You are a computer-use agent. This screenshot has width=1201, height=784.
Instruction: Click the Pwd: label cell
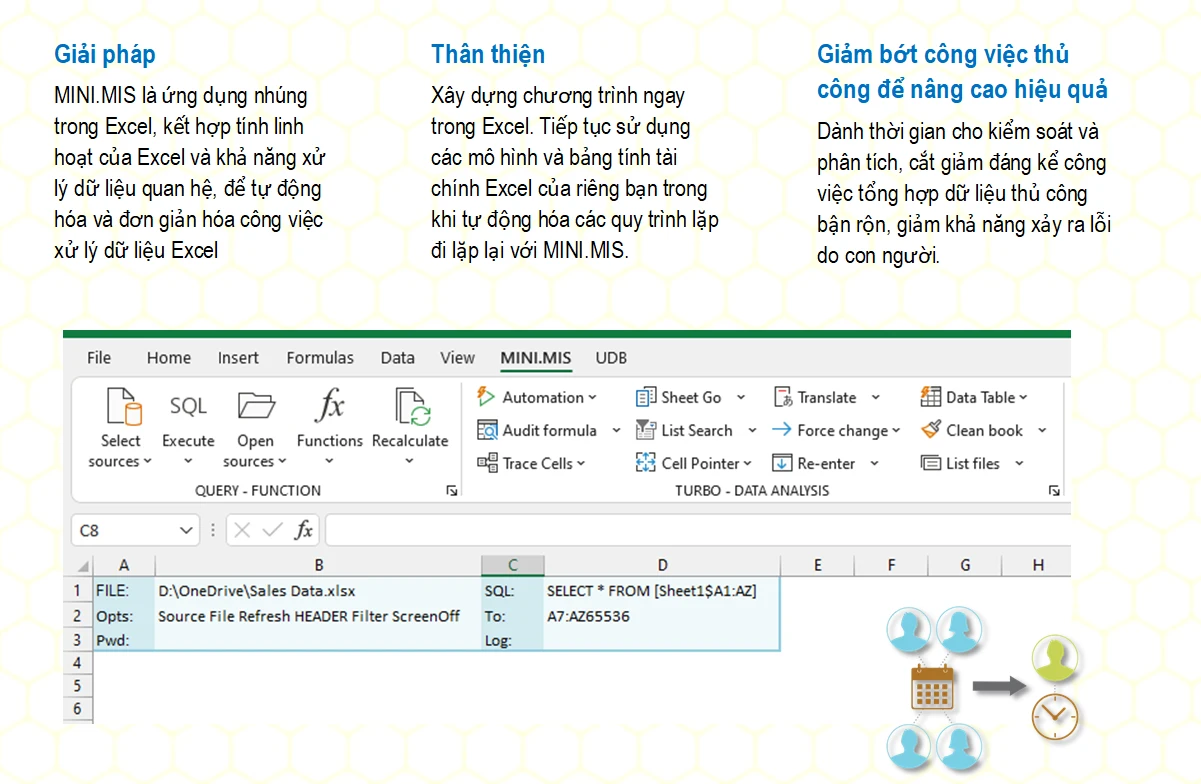(x=123, y=640)
